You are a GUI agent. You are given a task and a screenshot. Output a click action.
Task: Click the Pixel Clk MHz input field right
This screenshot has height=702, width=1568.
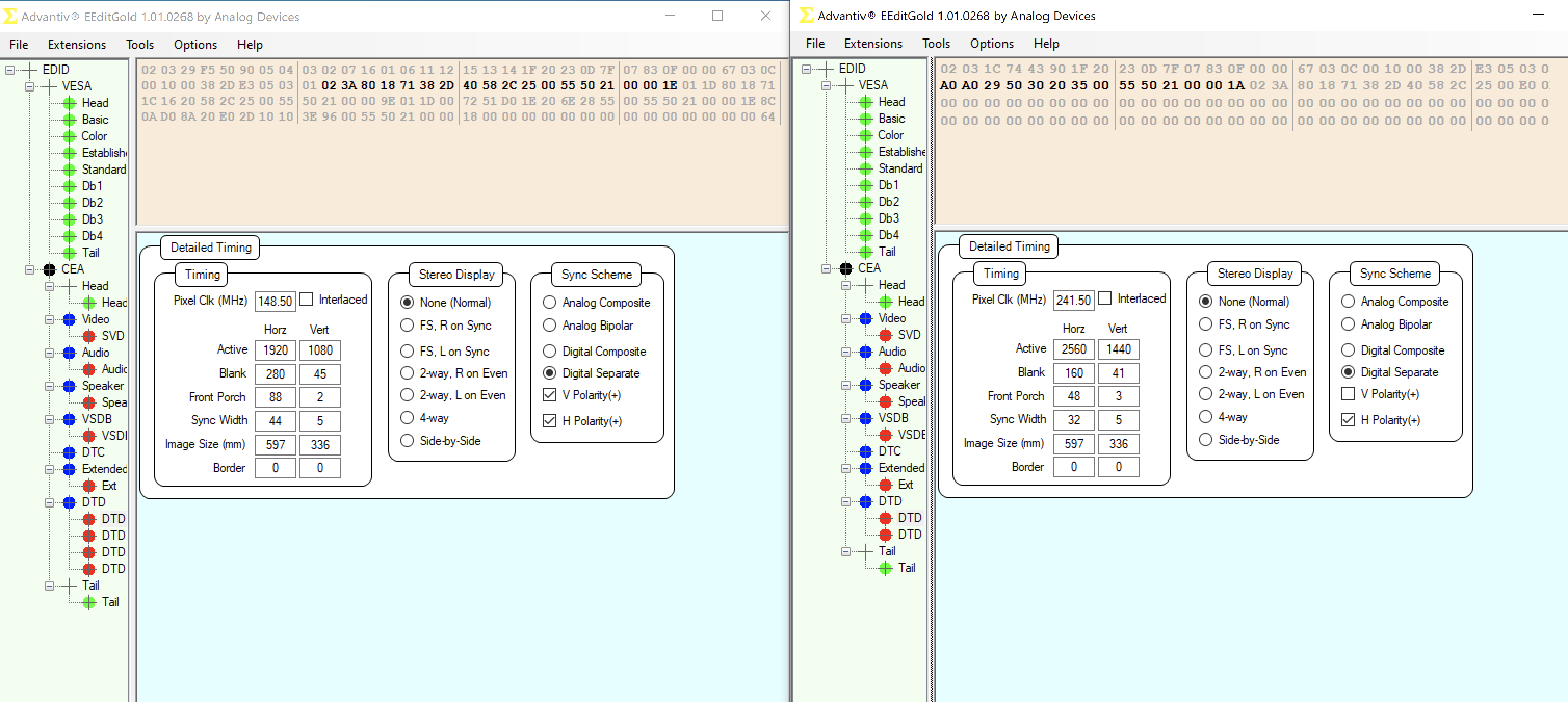1071,299
